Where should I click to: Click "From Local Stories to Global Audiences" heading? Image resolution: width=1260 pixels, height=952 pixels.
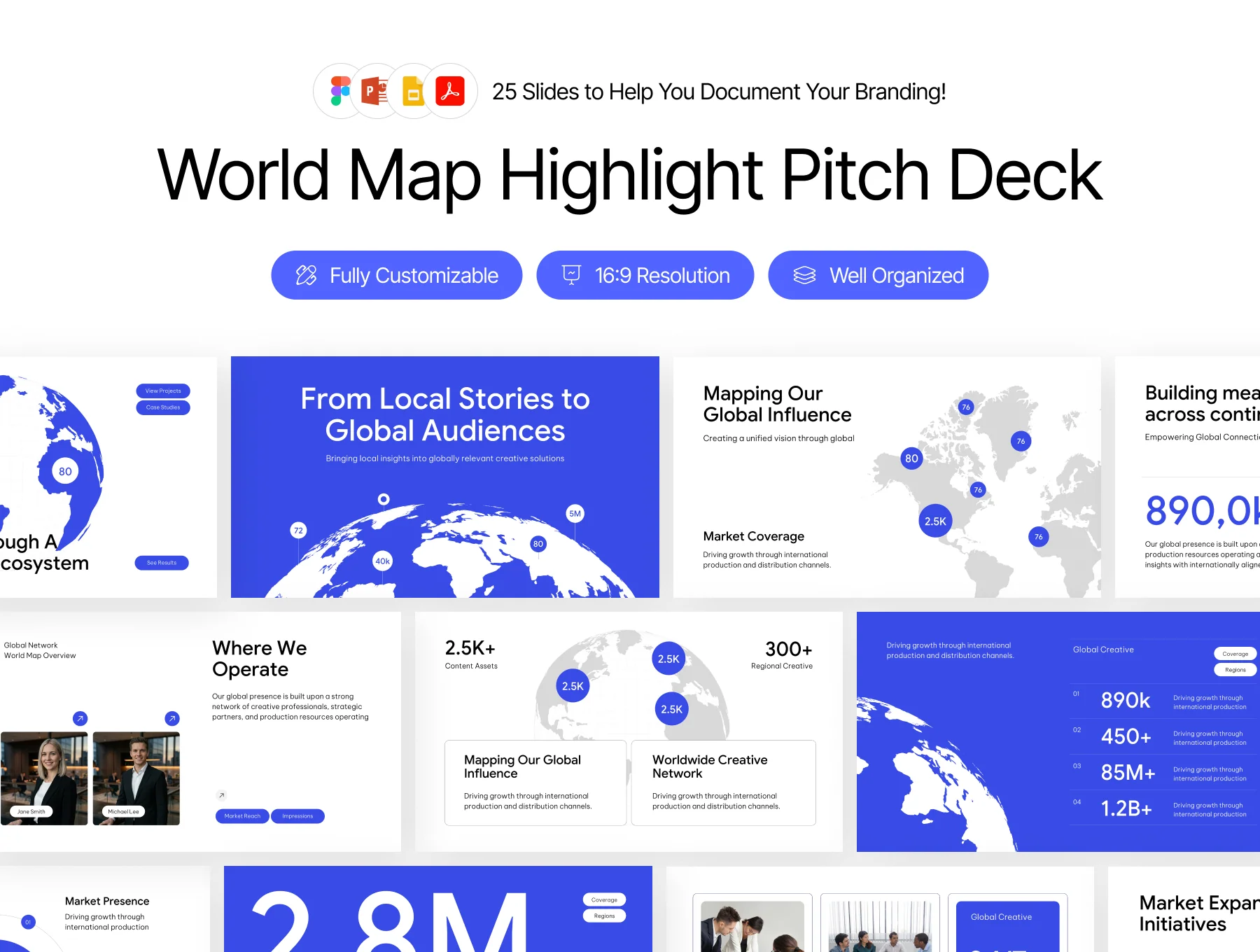click(x=445, y=414)
